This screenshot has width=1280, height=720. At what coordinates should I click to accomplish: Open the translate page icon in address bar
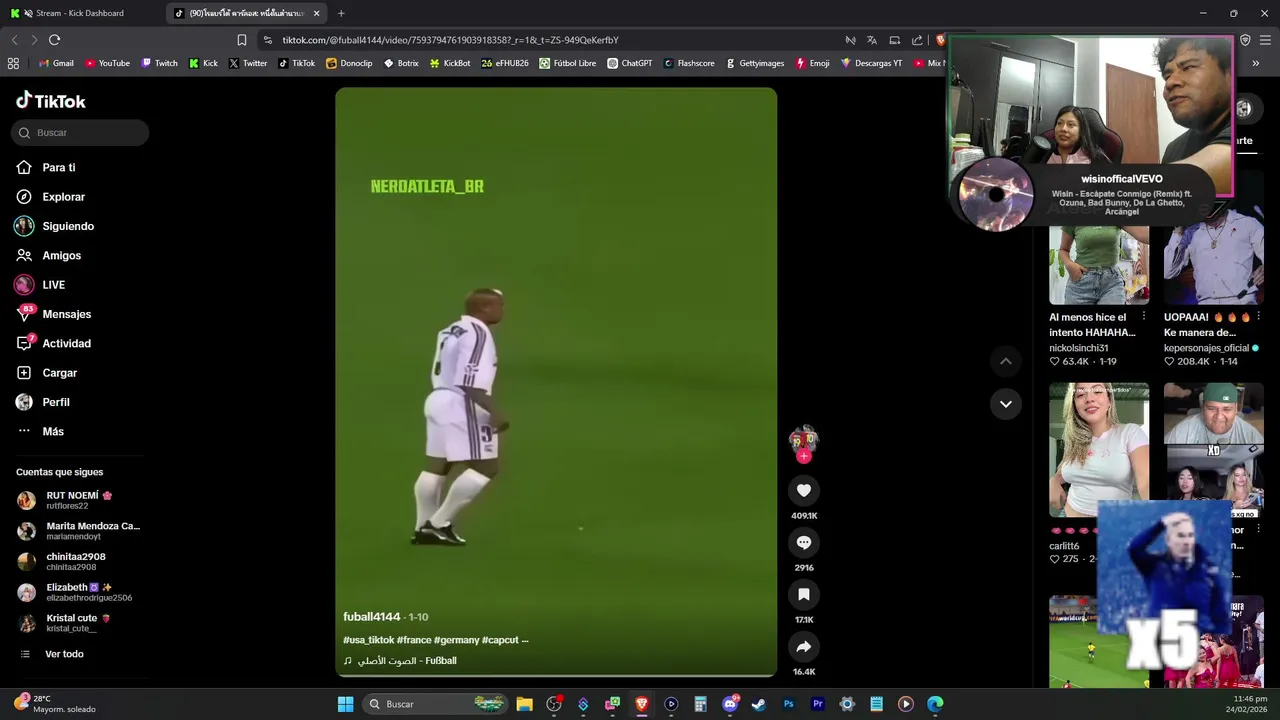(871, 40)
